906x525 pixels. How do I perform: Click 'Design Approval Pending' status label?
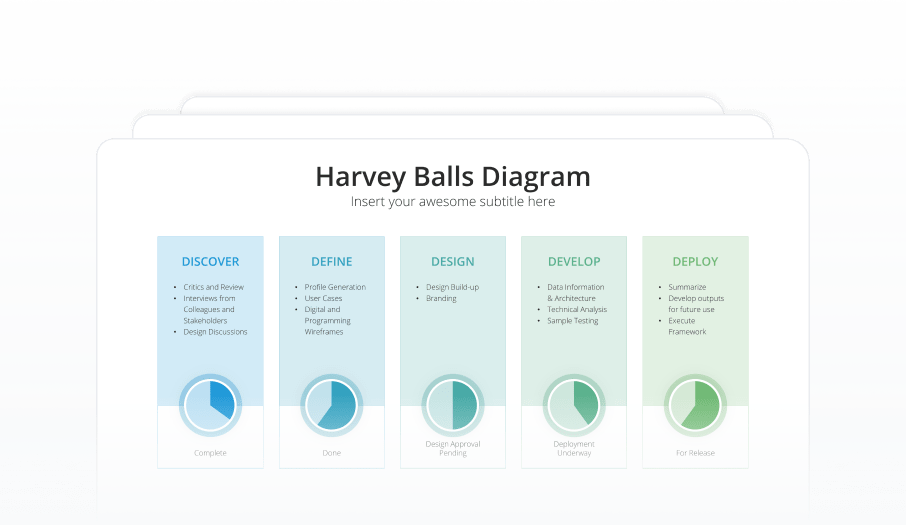pos(453,448)
